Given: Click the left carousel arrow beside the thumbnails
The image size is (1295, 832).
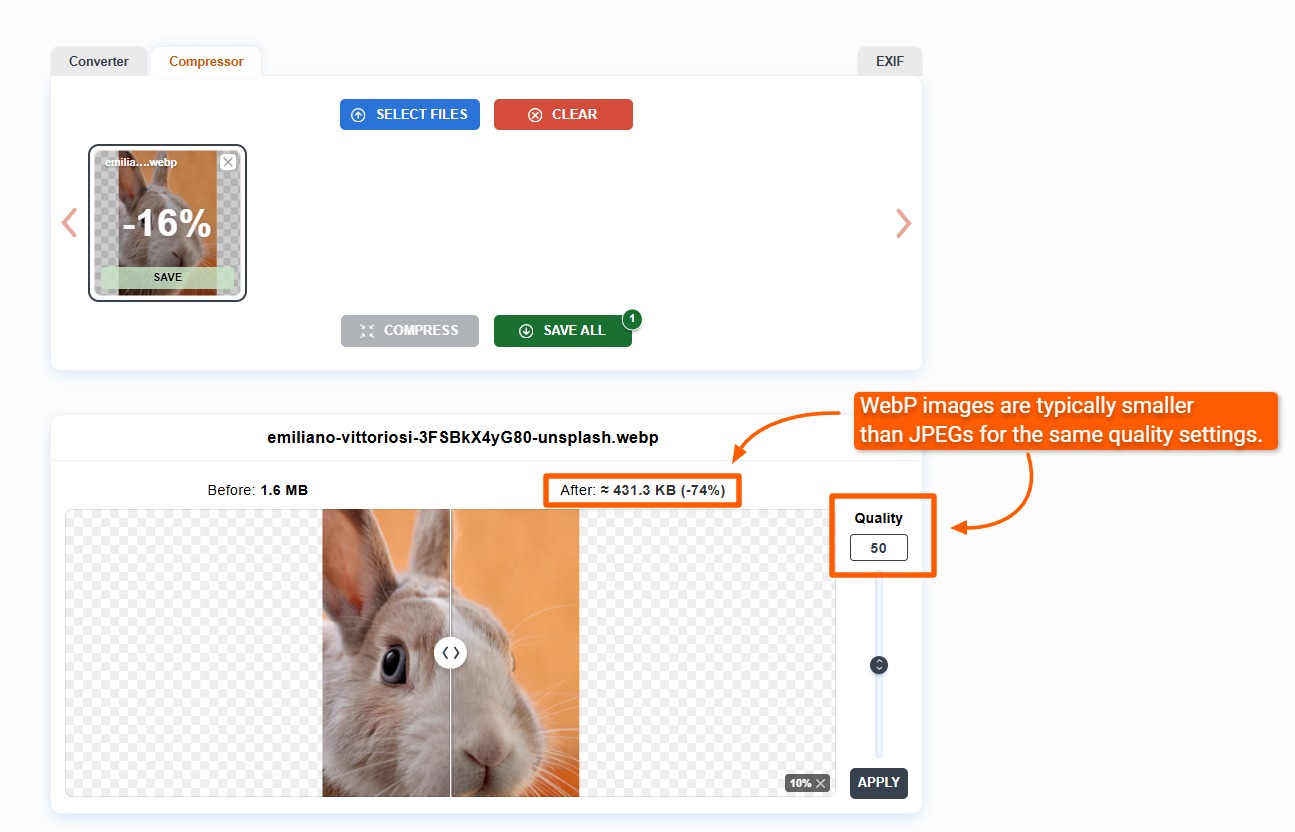Looking at the screenshot, I should (68, 223).
